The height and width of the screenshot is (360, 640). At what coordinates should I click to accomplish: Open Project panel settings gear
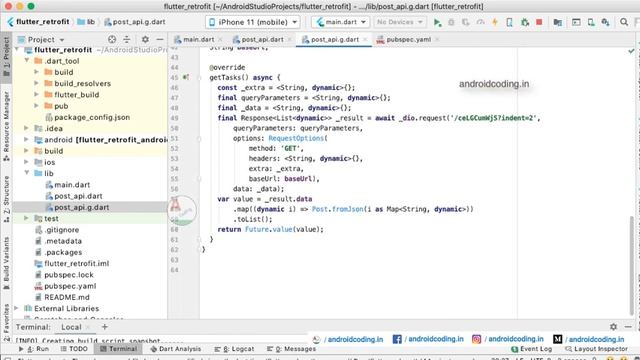(145, 39)
